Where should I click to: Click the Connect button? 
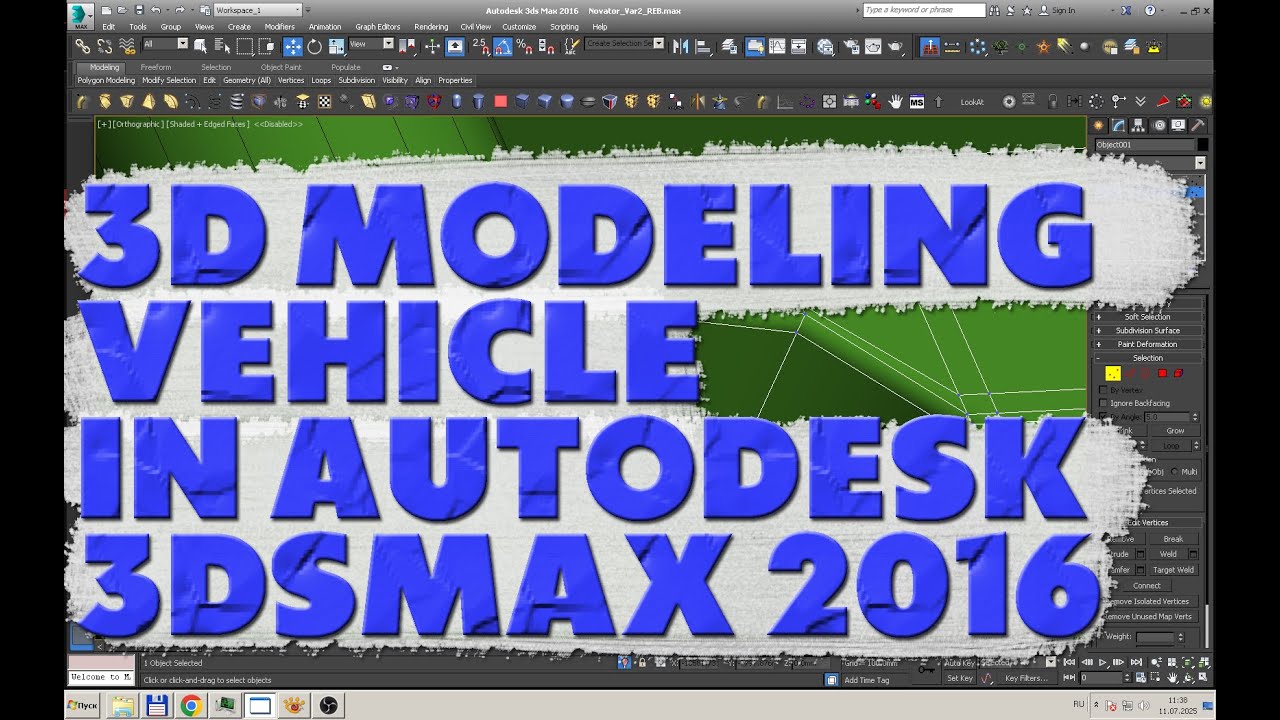tap(1147, 586)
